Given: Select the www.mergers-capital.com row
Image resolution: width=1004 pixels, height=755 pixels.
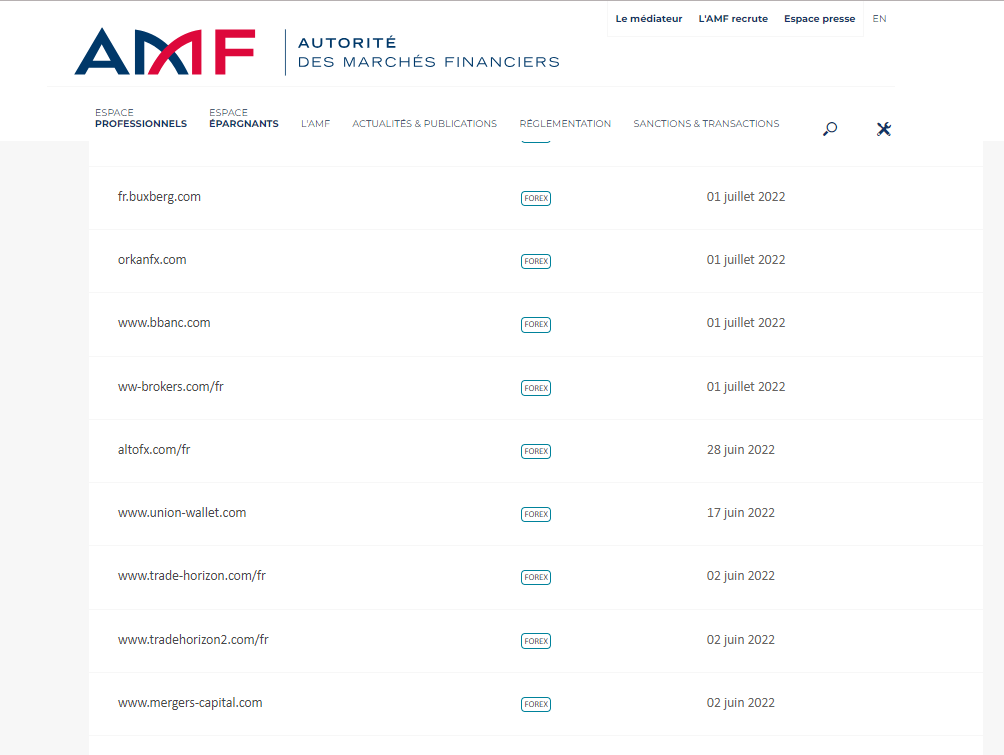Looking at the screenshot, I should (190, 703).
